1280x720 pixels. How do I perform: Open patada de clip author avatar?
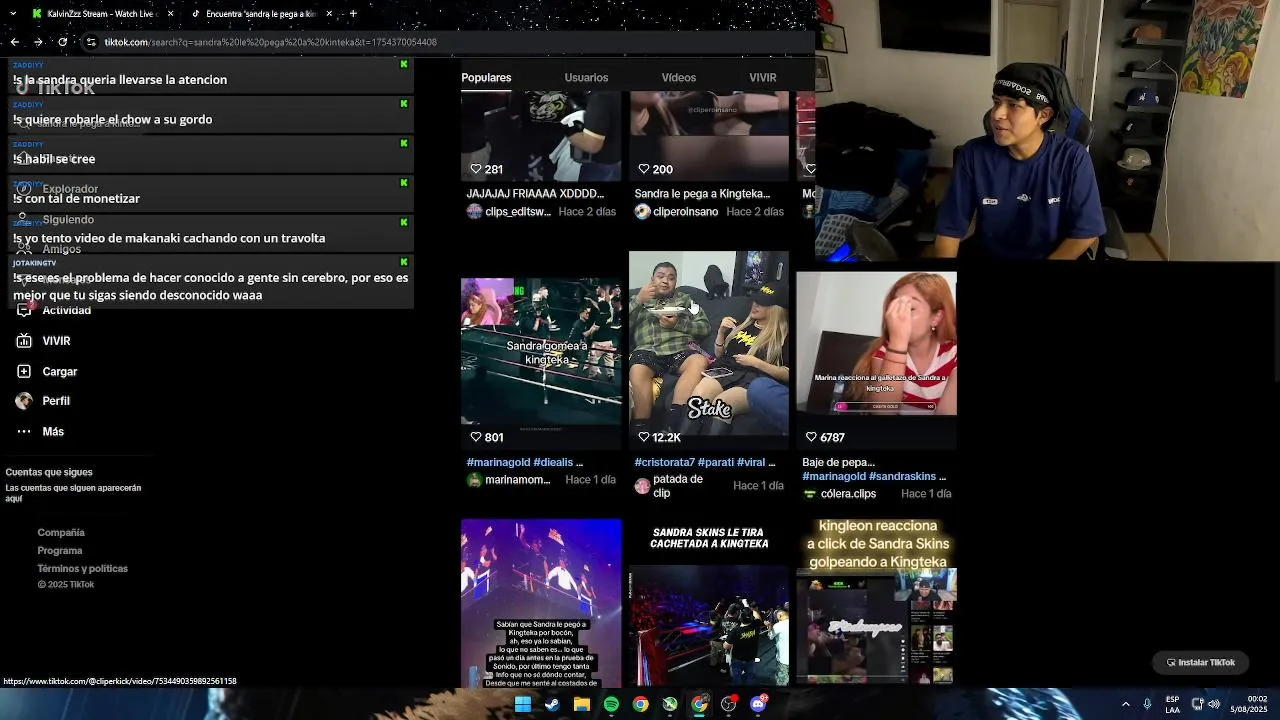click(642, 486)
